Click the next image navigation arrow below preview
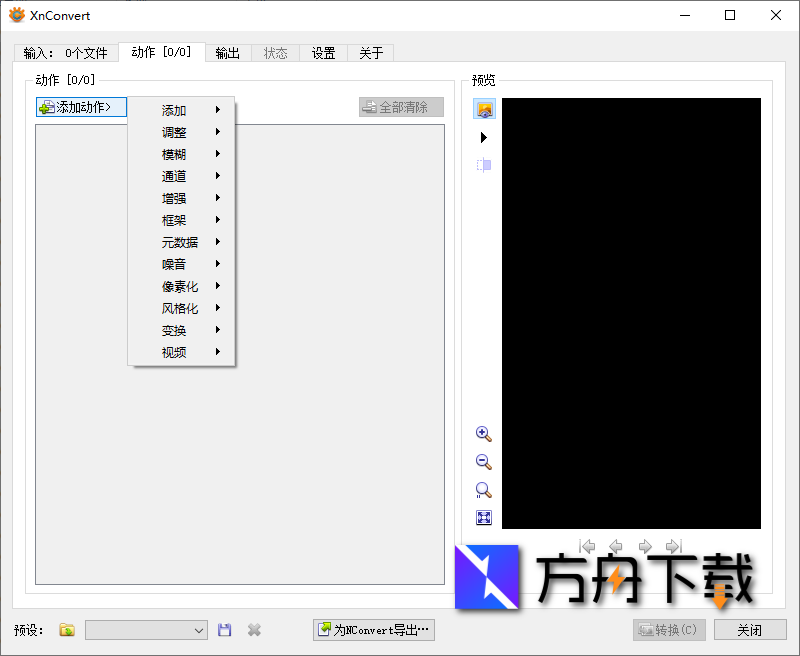This screenshot has width=800, height=656. 645,546
